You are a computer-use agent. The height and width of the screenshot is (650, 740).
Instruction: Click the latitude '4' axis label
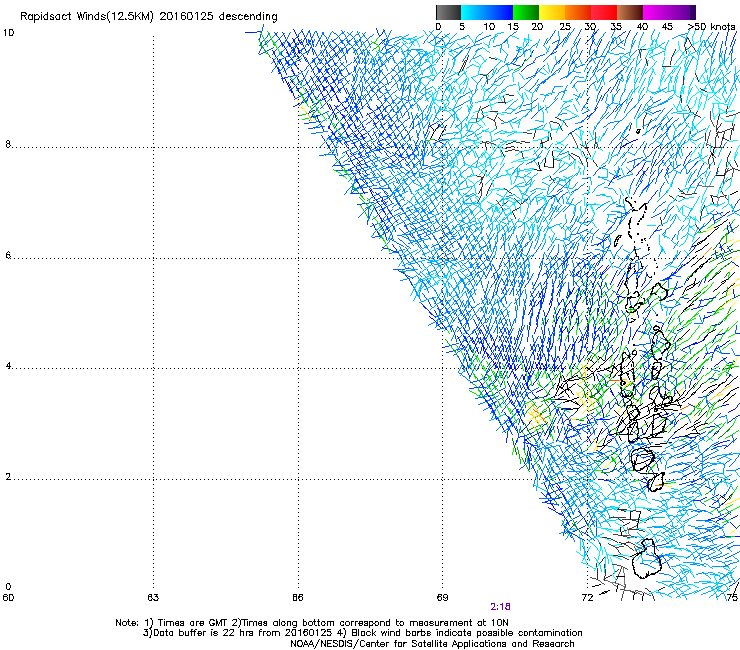tap(8, 366)
